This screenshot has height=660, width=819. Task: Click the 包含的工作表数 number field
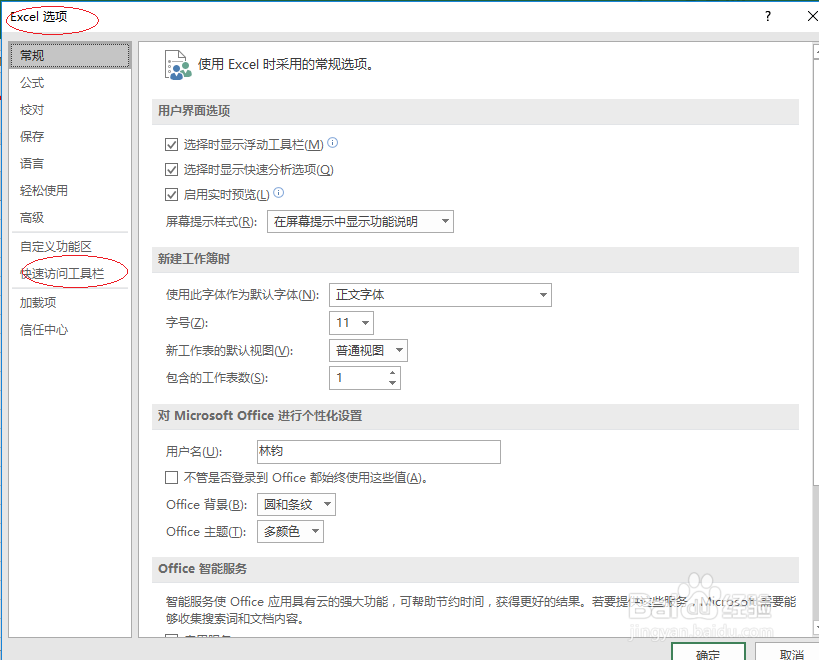359,378
